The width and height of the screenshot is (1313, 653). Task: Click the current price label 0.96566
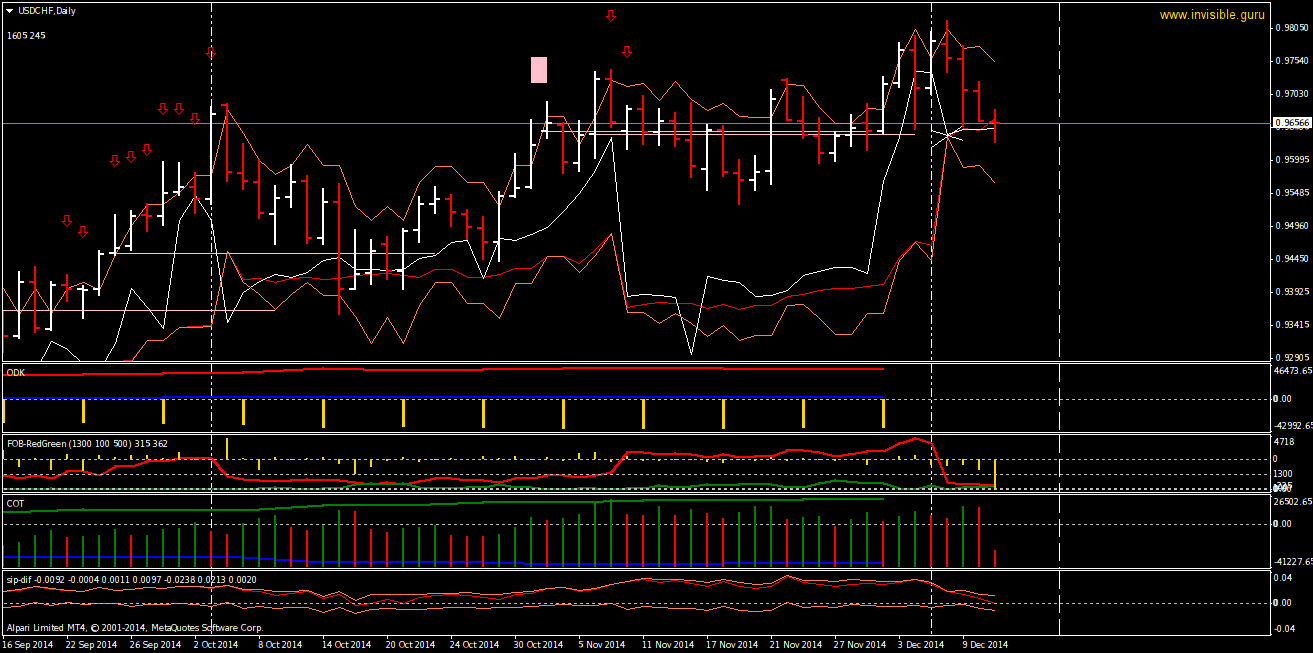1291,123
